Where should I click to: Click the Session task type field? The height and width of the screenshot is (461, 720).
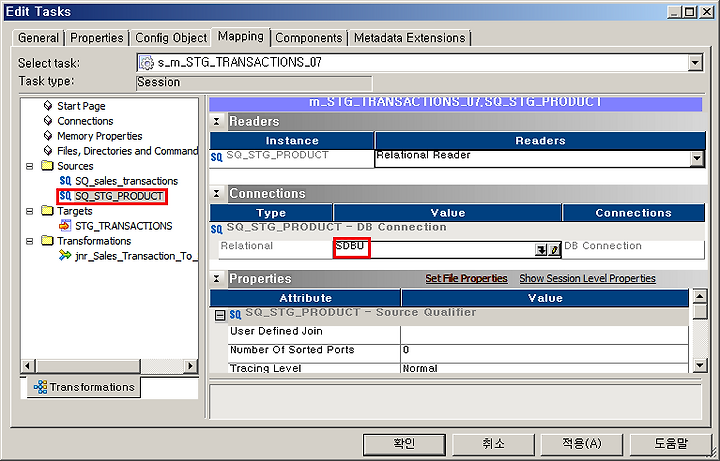coord(254,83)
